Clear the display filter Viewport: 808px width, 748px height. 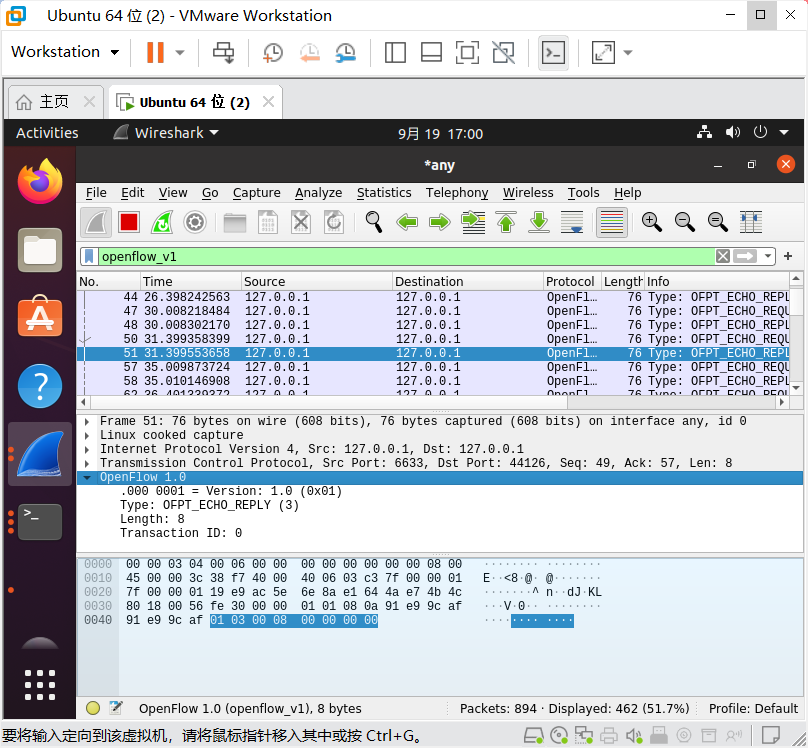coord(723,256)
